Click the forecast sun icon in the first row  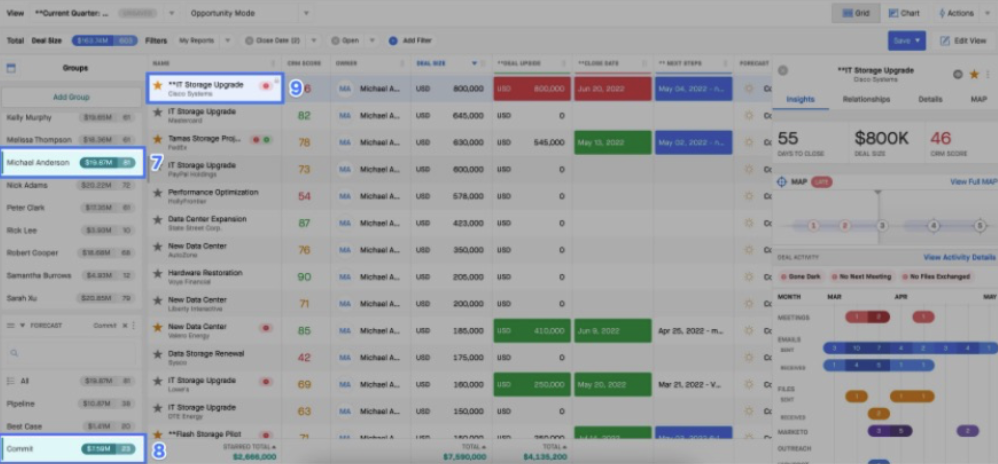(748, 88)
